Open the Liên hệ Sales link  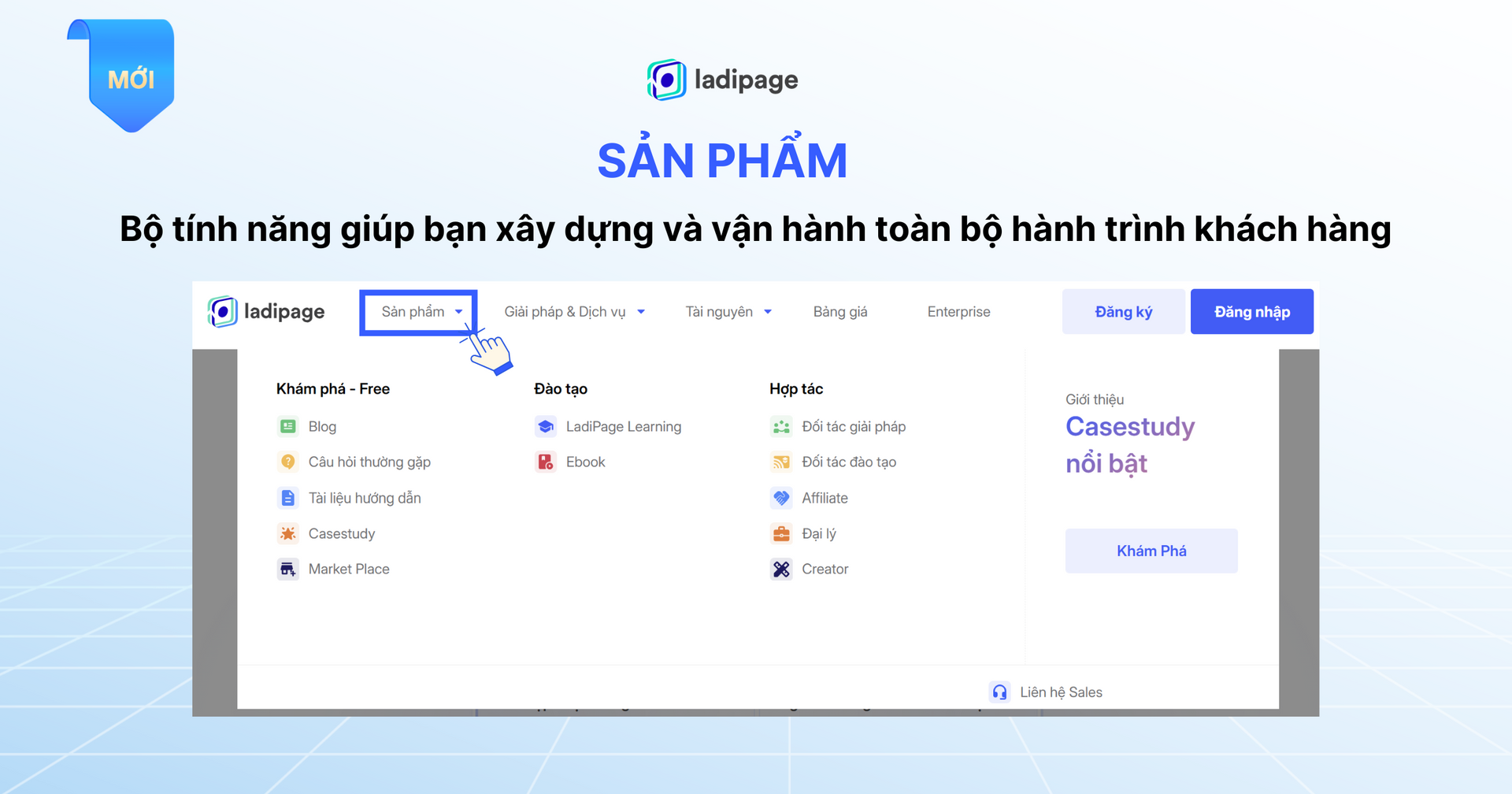point(1061,692)
